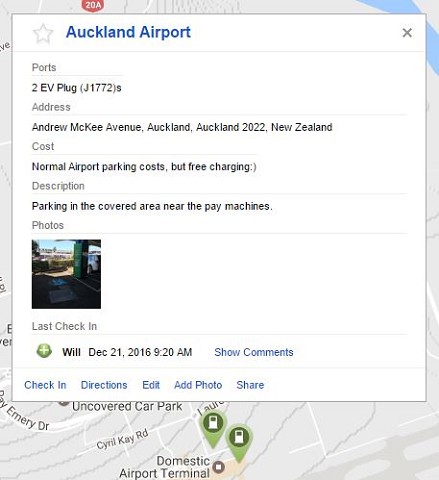Image resolution: width=439 pixels, height=480 pixels.
Task: Open the Auckland Airport title link
Action: (x=128, y=32)
